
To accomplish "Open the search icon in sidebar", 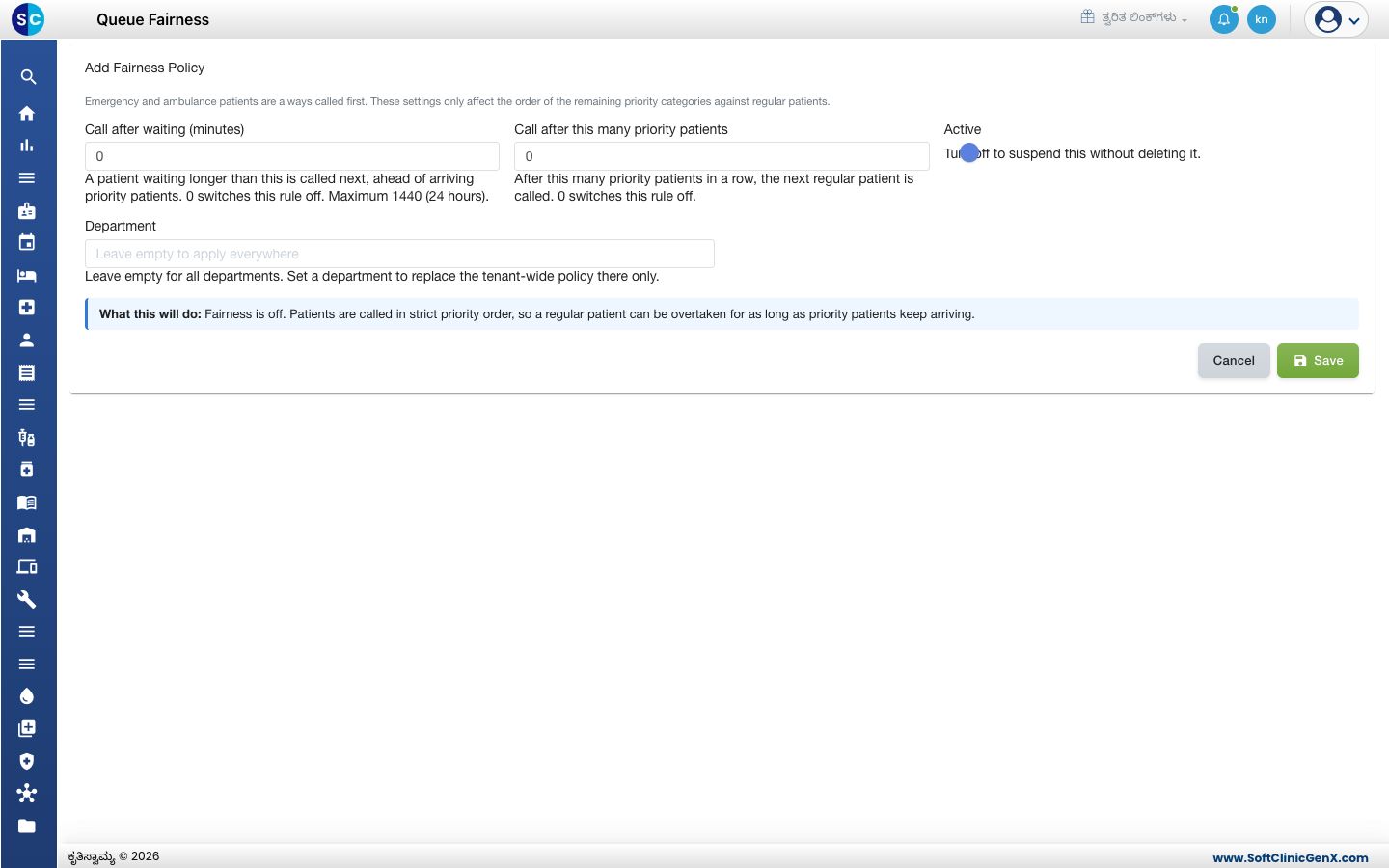I will [28, 77].
